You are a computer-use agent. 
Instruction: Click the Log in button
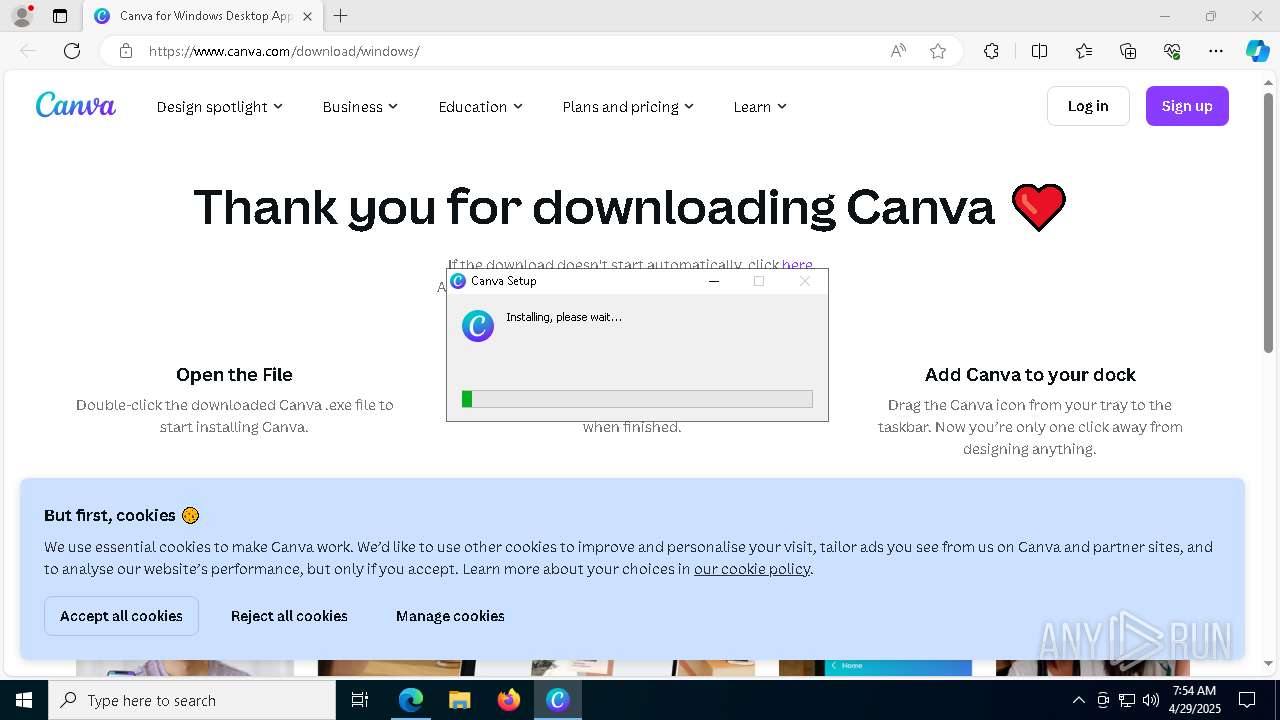[x=1088, y=106]
